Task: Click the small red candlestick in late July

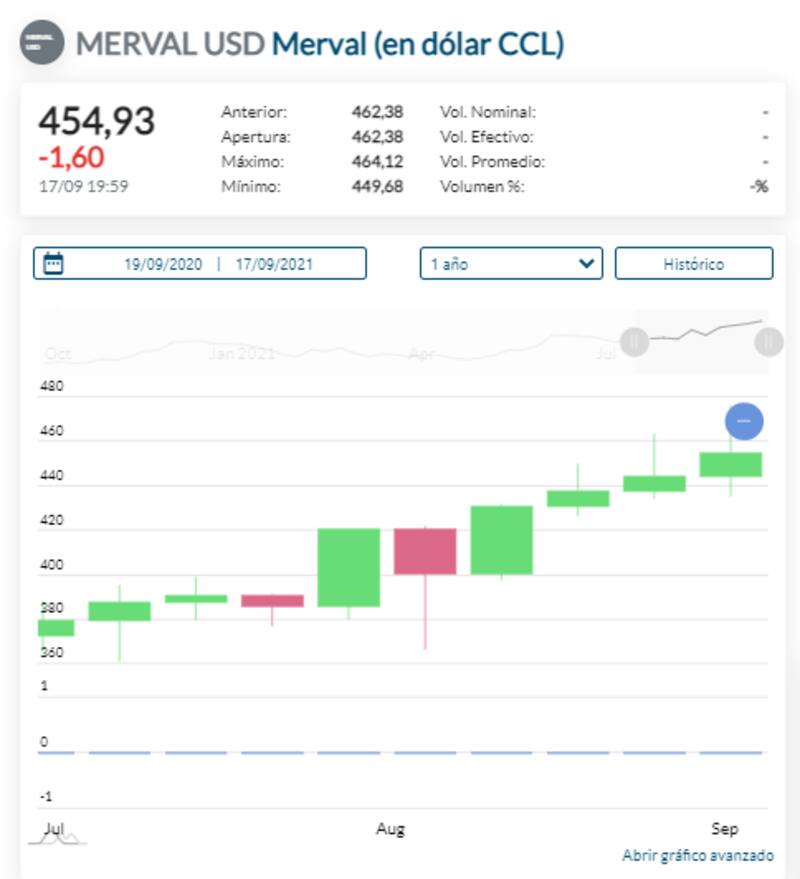Action: click(x=272, y=601)
